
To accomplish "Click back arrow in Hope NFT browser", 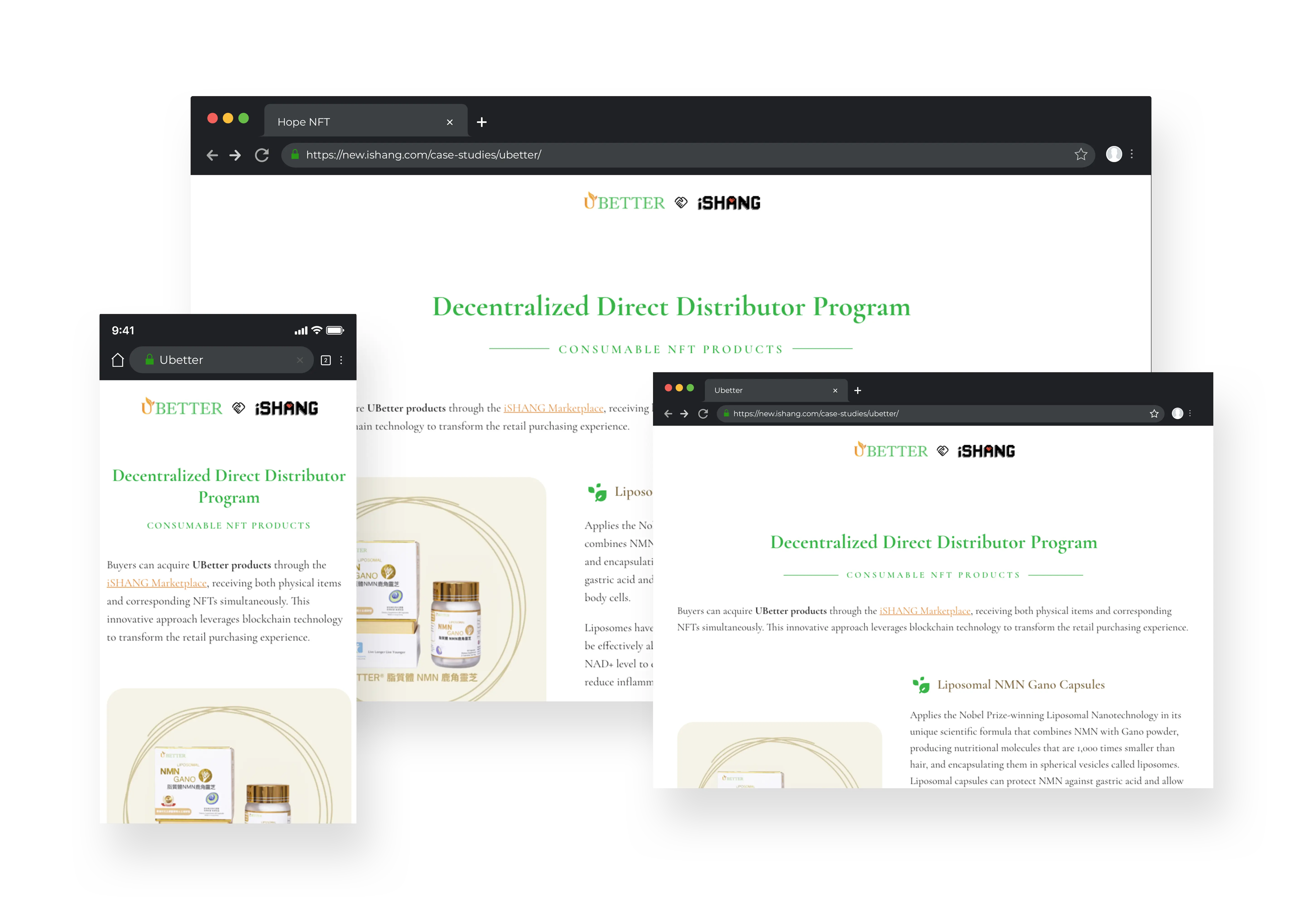I will (x=212, y=155).
